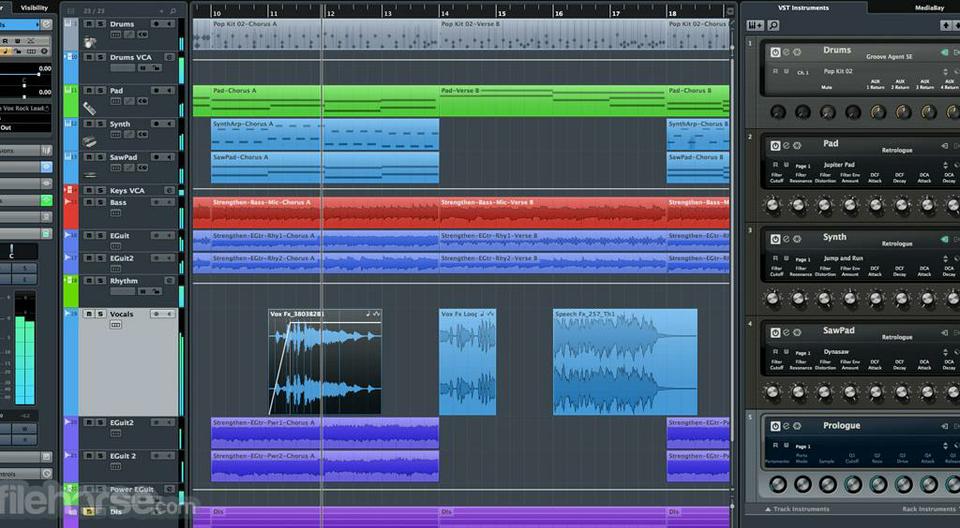The image size is (960, 528).
Task: Toggle power for Drums Groove Agent instrument
Action: (774, 52)
